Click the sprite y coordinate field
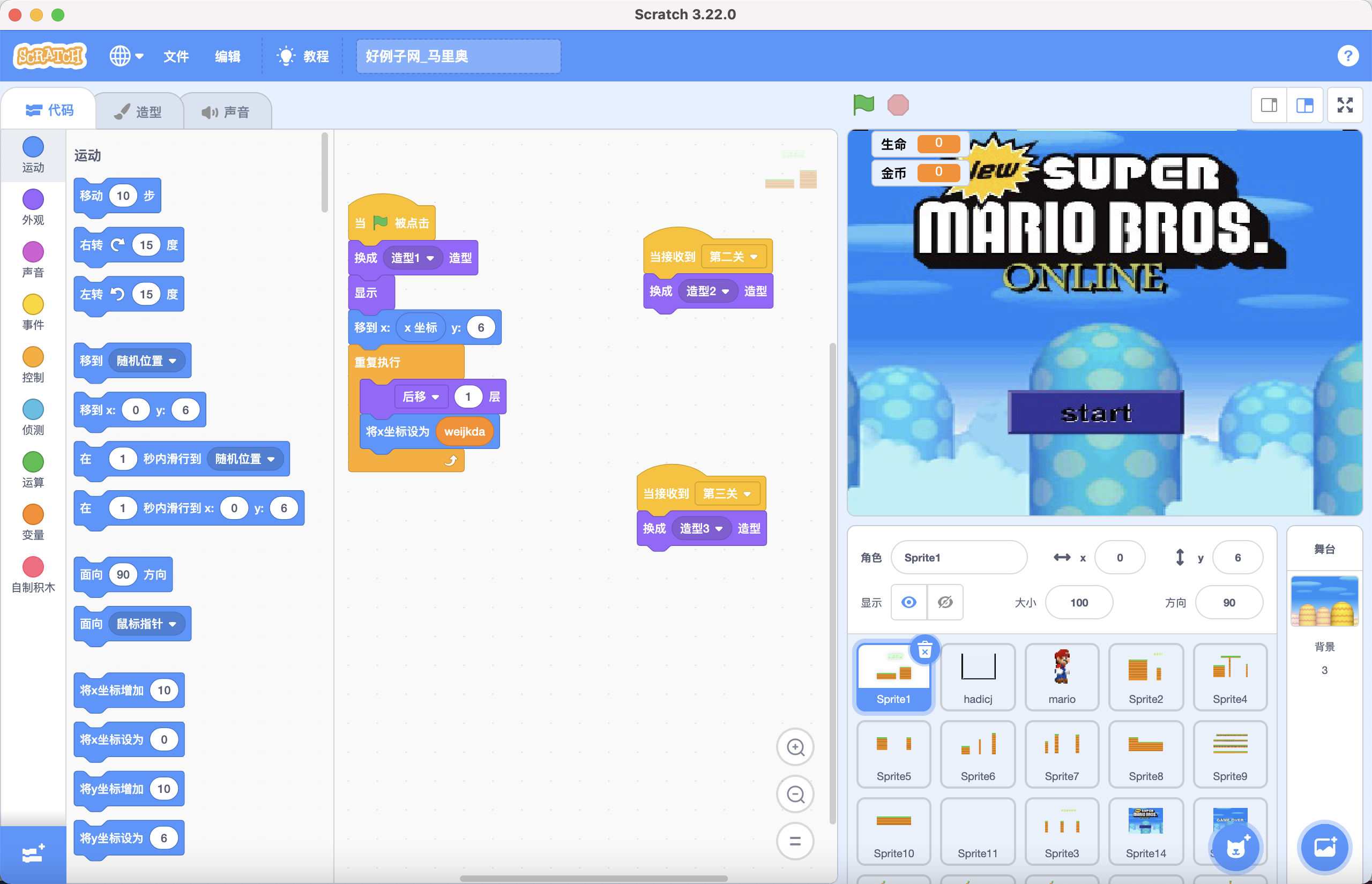 pos(1237,557)
